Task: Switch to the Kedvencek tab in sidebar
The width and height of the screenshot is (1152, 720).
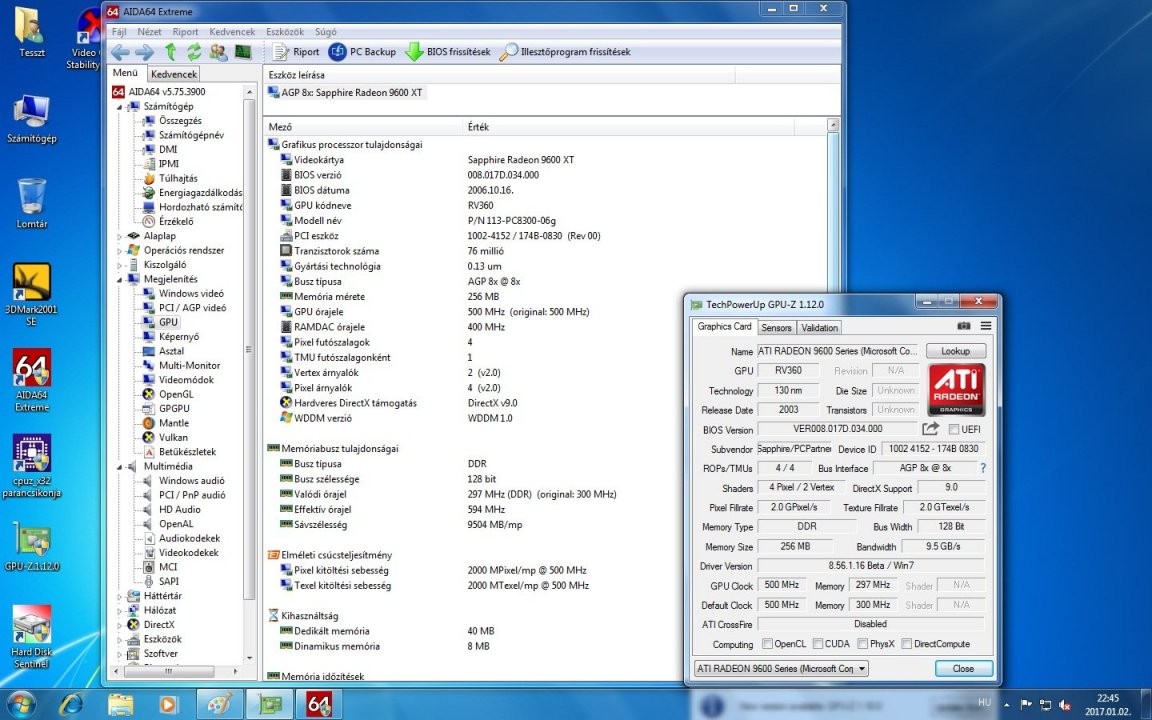Action: click(x=174, y=74)
